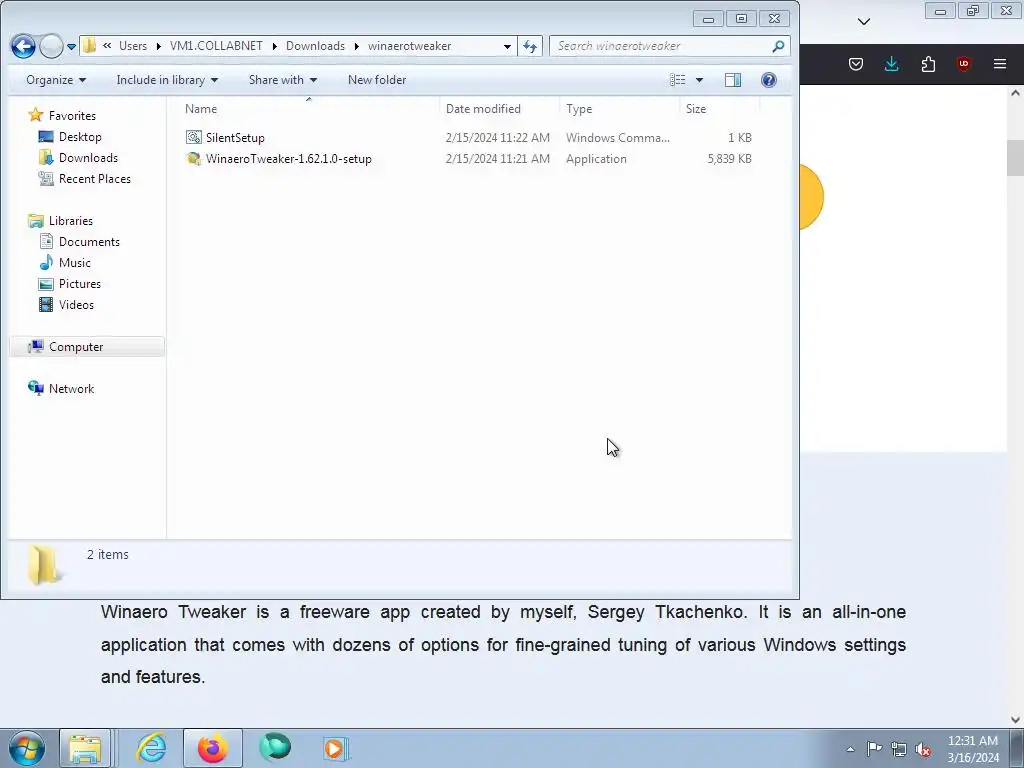Open Downloads in Favorites

[x=88, y=157]
